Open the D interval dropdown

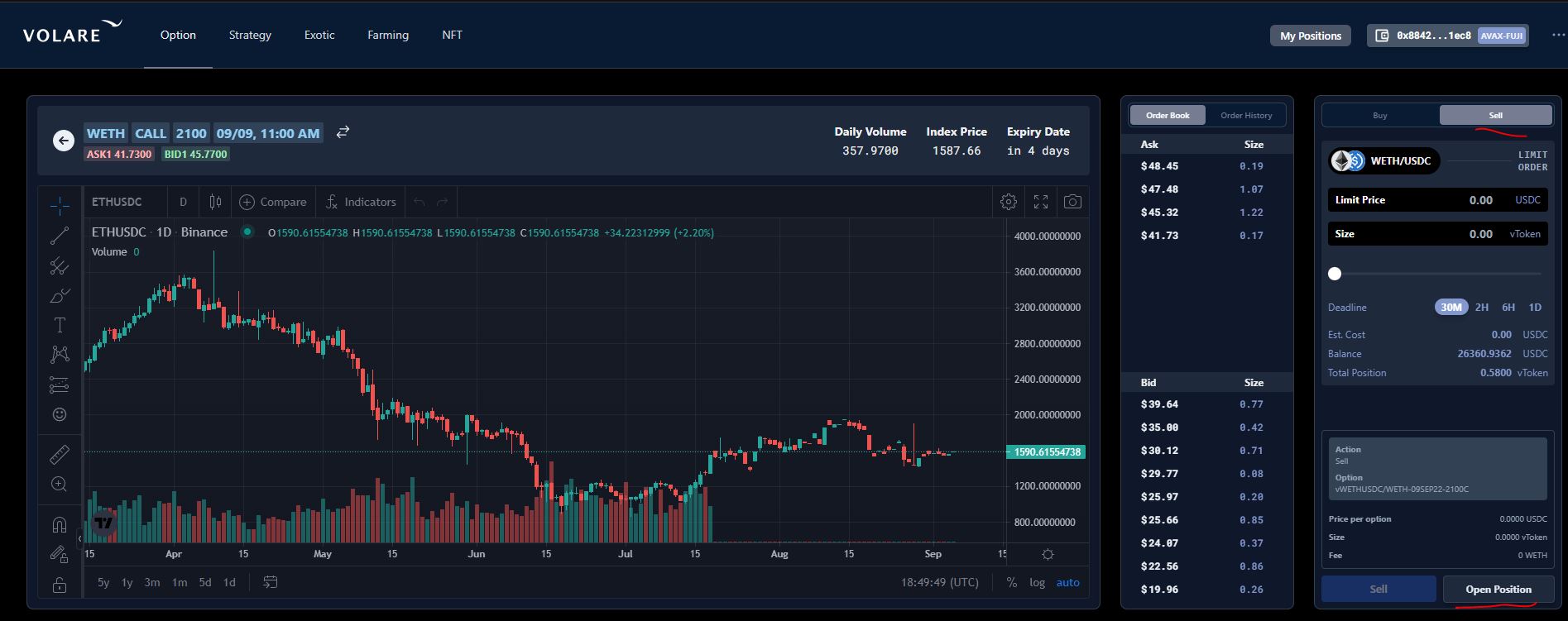pos(183,202)
